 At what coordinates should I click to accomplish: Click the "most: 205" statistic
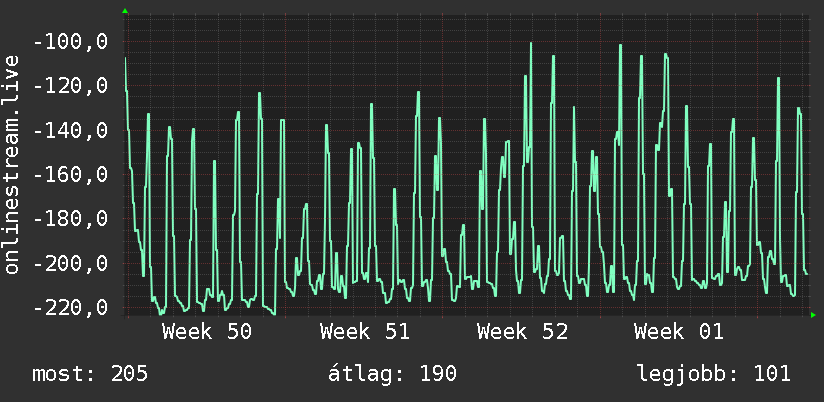[90, 374]
